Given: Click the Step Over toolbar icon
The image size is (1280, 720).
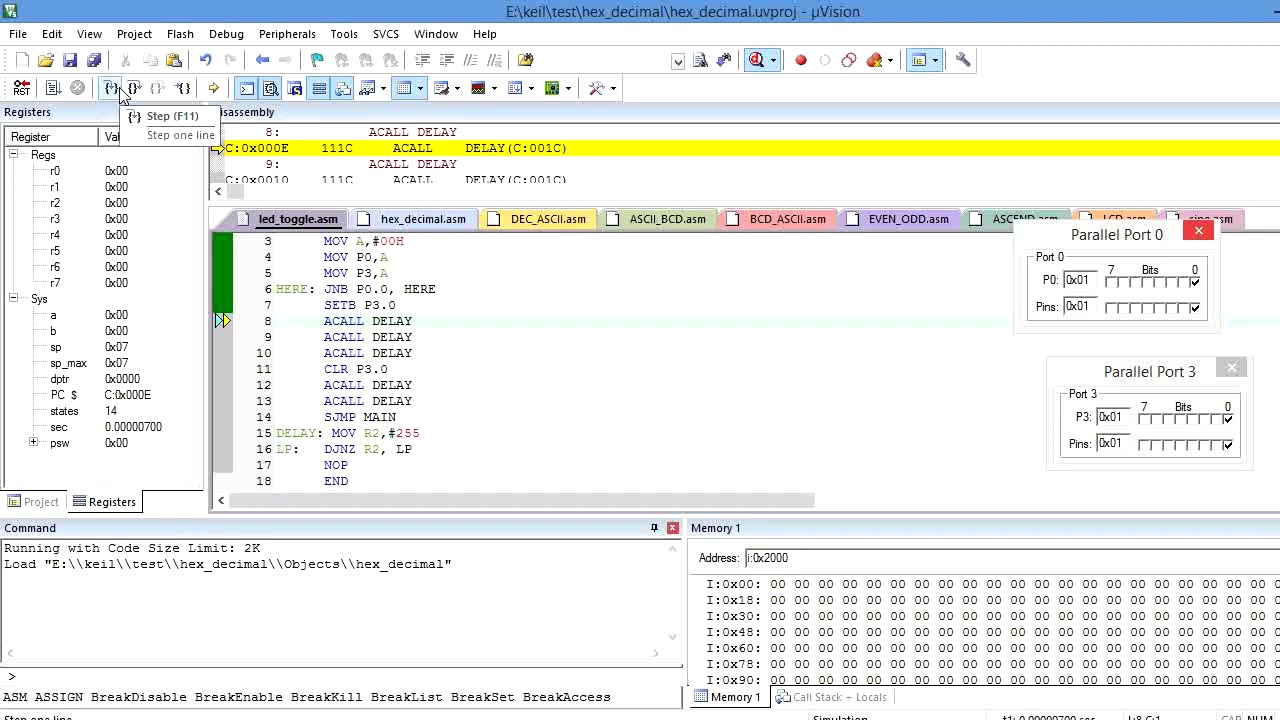Looking at the screenshot, I should 134,88.
